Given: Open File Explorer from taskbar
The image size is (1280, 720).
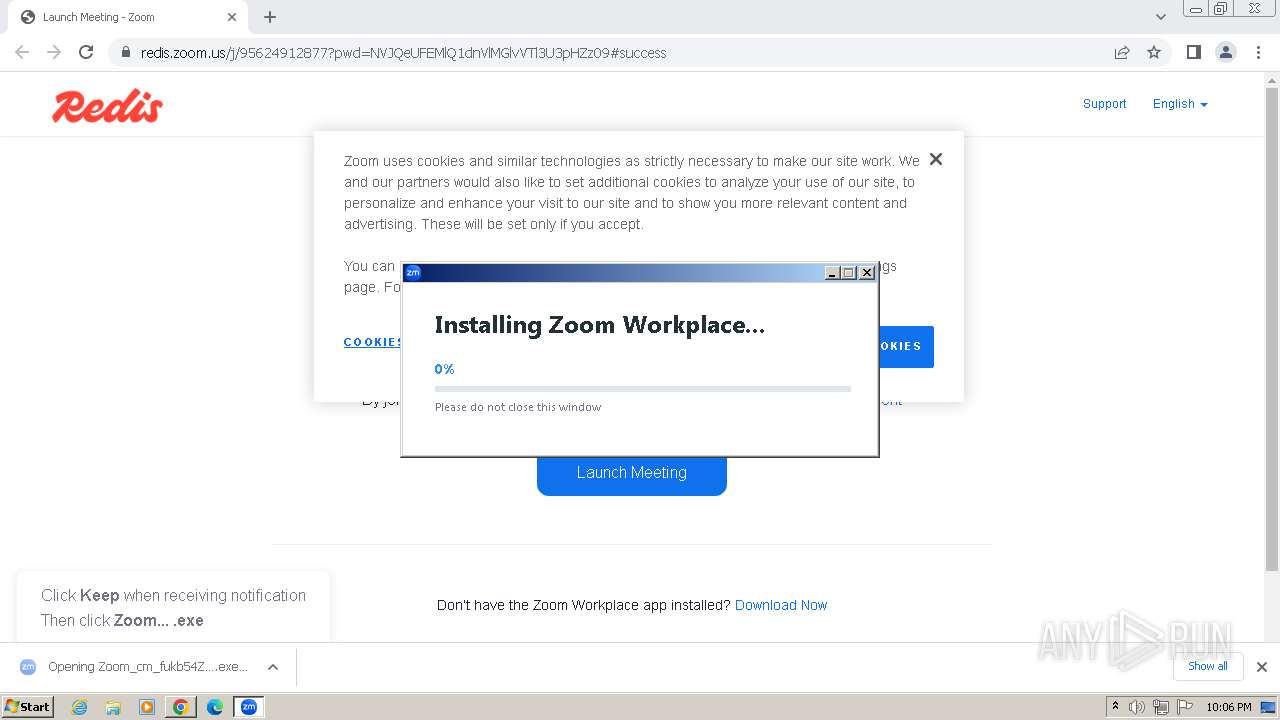Looking at the screenshot, I should 113,707.
